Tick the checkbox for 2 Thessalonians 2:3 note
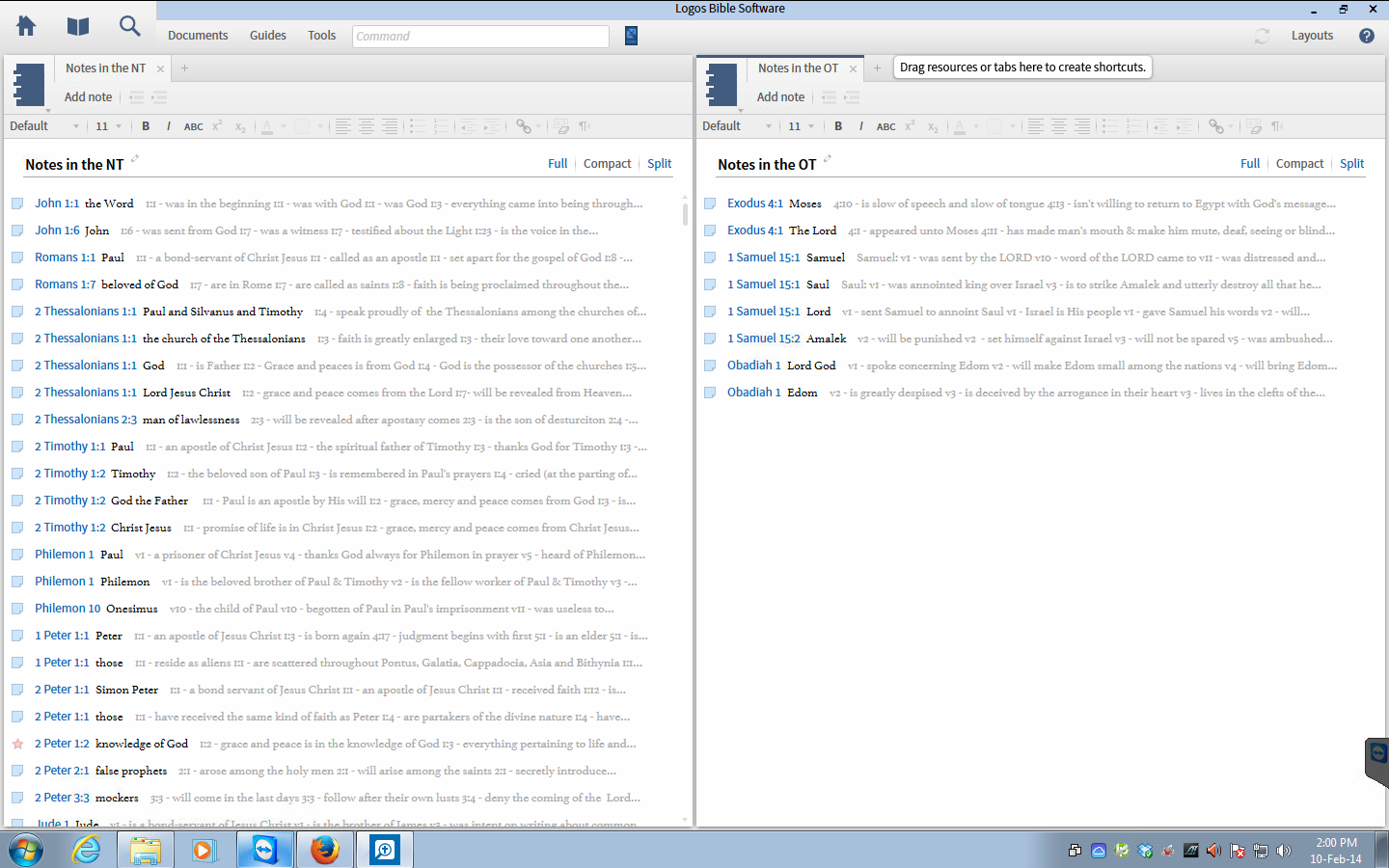This screenshot has width=1389, height=868. (17, 420)
